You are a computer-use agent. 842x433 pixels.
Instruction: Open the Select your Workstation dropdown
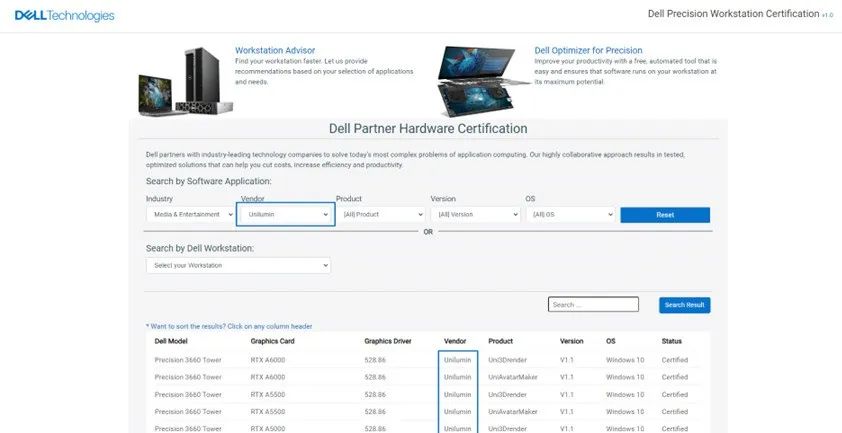(x=238, y=265)
